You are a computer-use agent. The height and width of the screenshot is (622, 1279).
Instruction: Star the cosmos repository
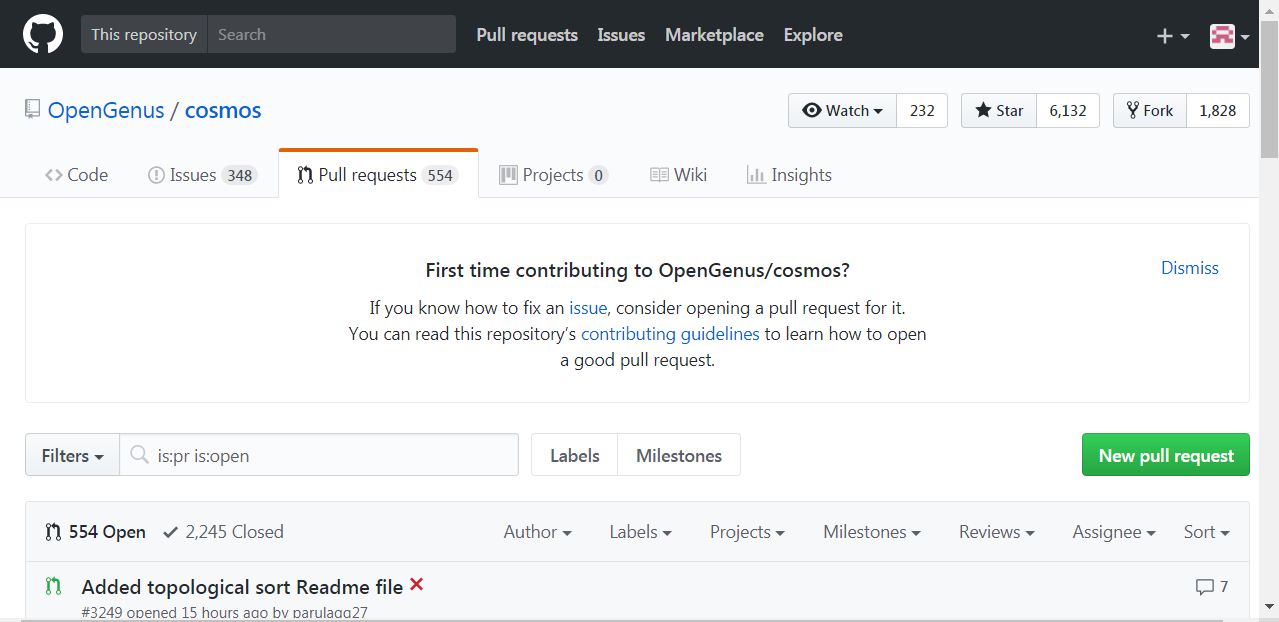[999, 111]
